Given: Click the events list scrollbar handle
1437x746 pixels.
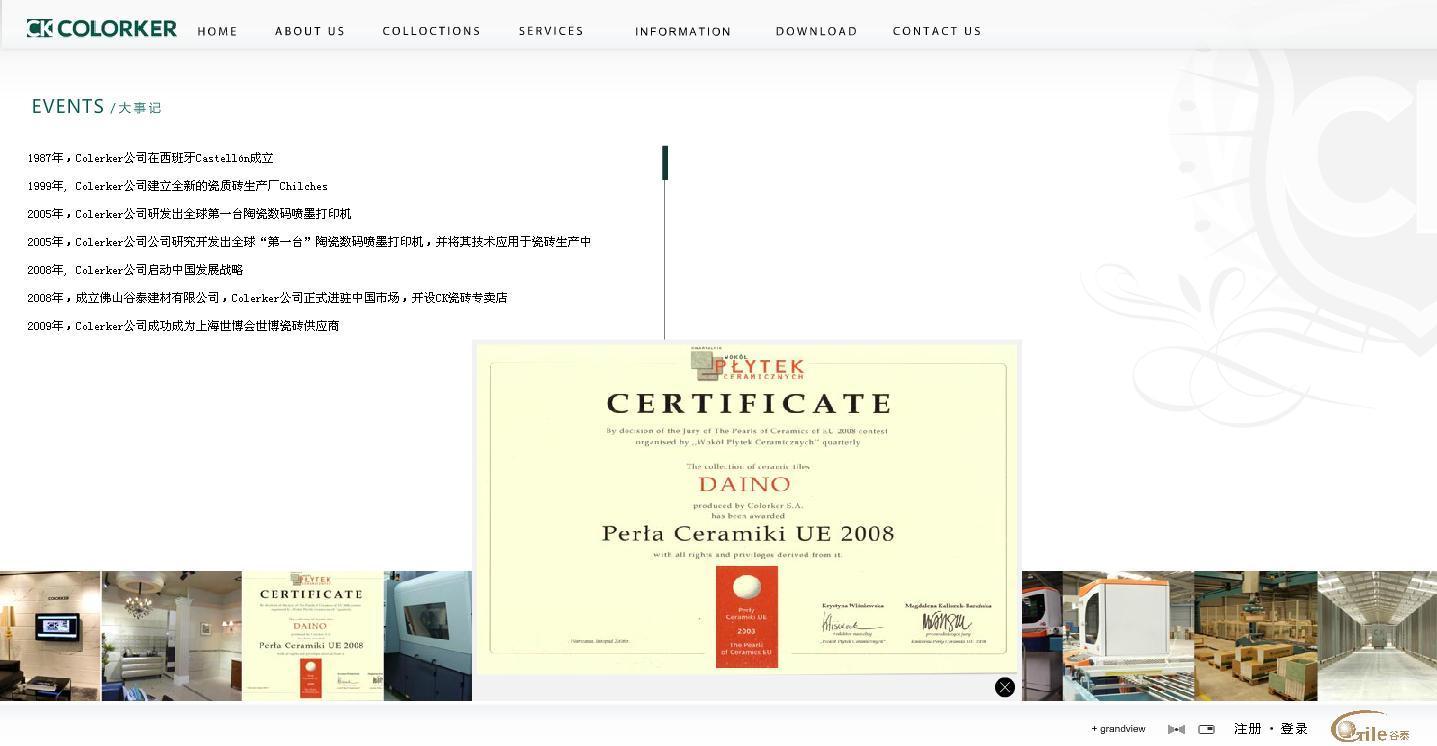Looking at the screenshot, I should (x=665, y=163).
